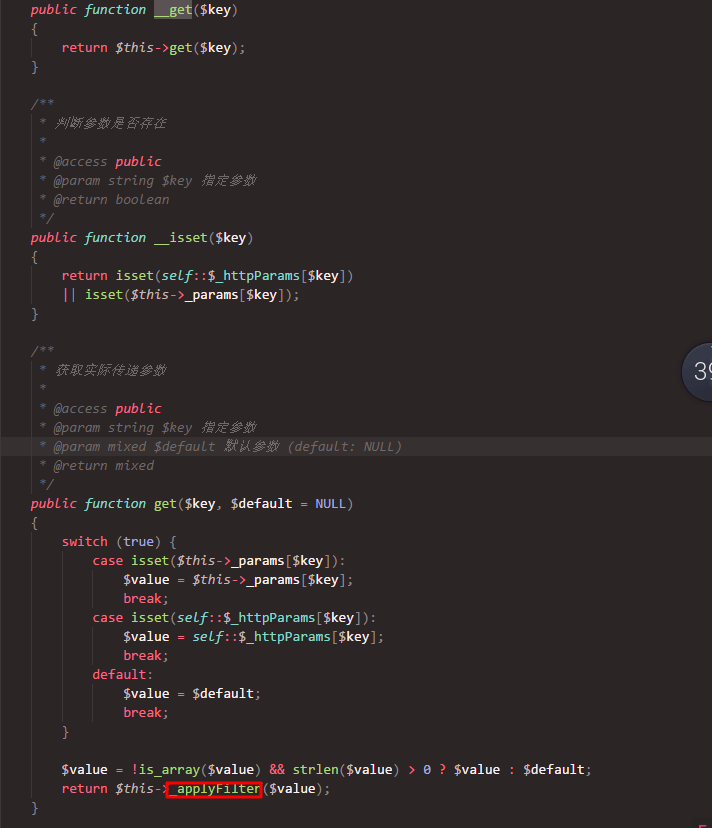
Task: Click the '&&' operator
Action: [x=277, y=770]
